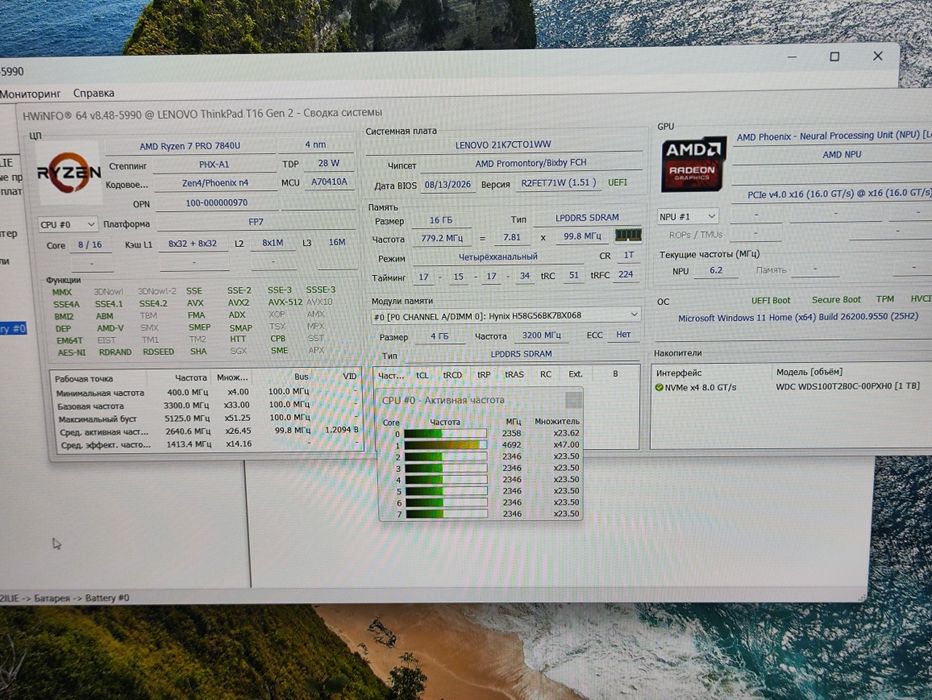This screenshot has width=932, height=700.
Task: Click the 28 W TDP value
Action: click(328, 163)
